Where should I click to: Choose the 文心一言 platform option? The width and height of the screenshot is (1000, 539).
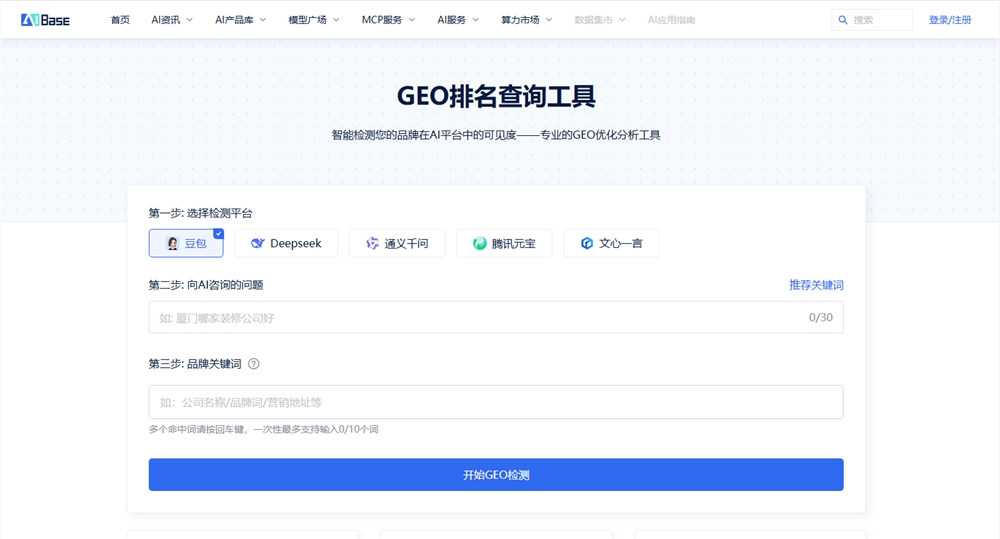611,243
